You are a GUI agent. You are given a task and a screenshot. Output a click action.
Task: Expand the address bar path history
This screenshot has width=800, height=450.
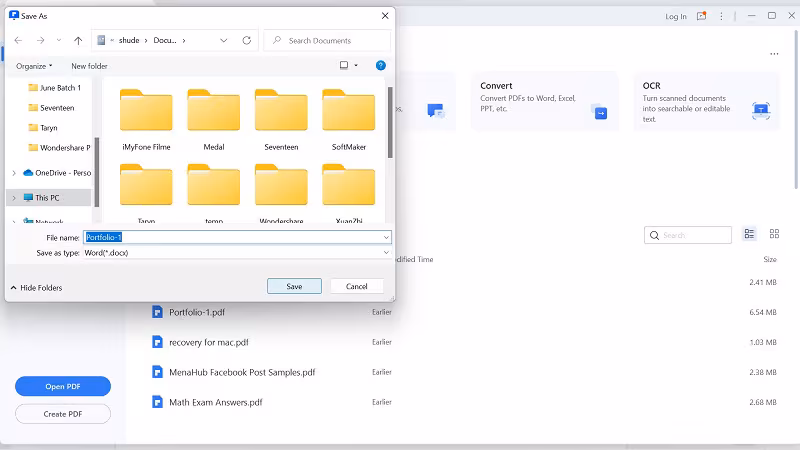point(223,40)
